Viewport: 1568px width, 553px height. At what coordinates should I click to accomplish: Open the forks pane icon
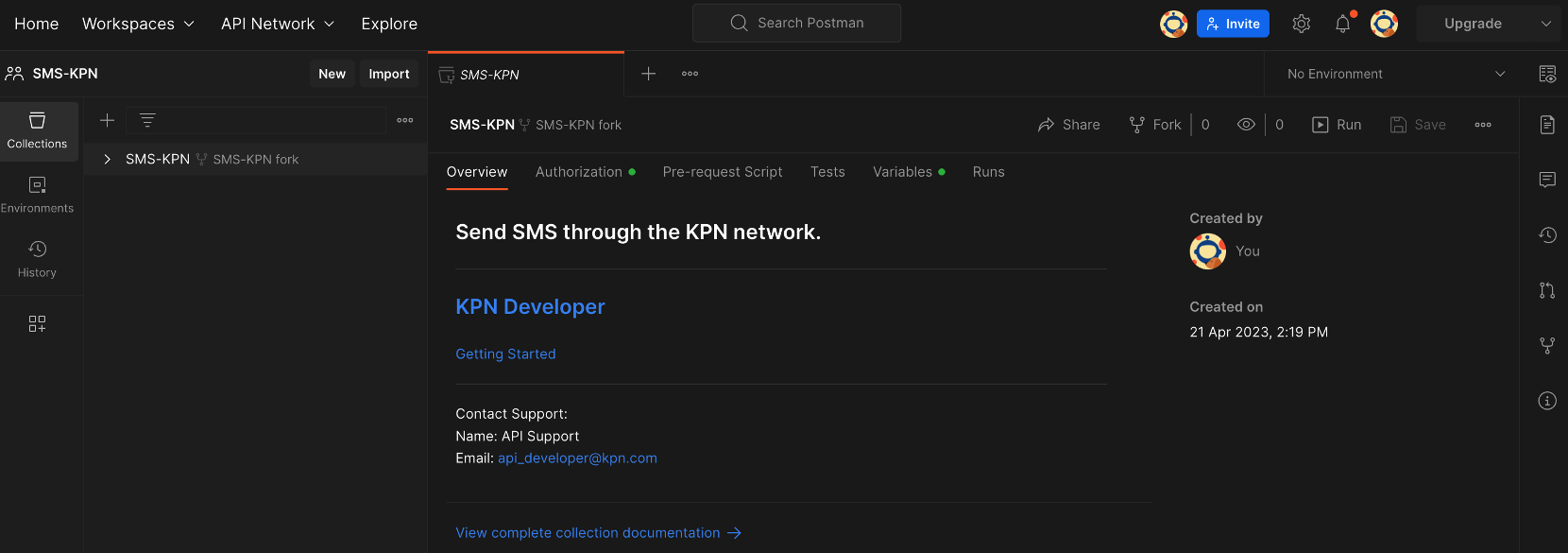click(x=1547, y=346)
